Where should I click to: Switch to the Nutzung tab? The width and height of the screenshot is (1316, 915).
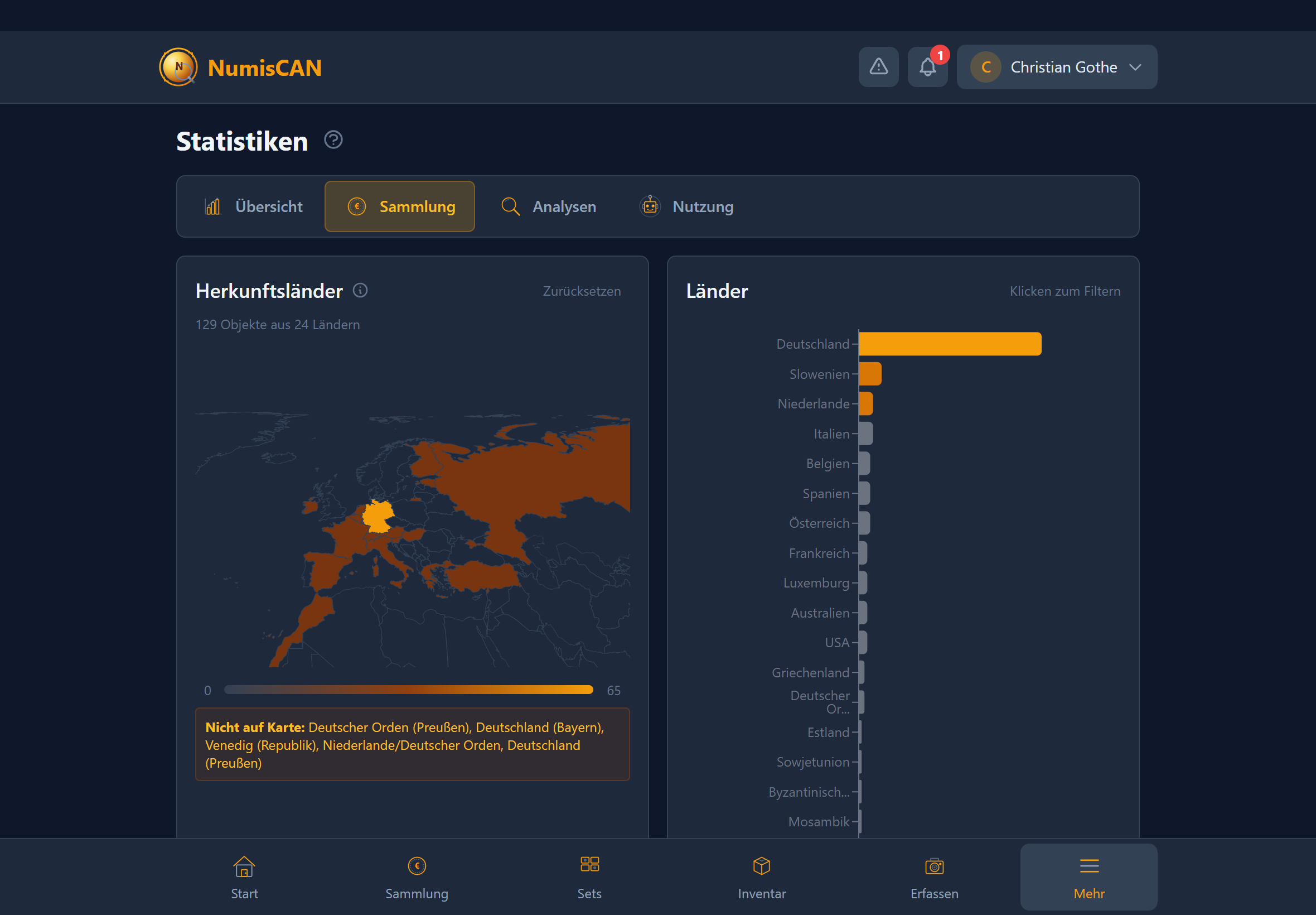pyautogui.click(x=686, y=206)
